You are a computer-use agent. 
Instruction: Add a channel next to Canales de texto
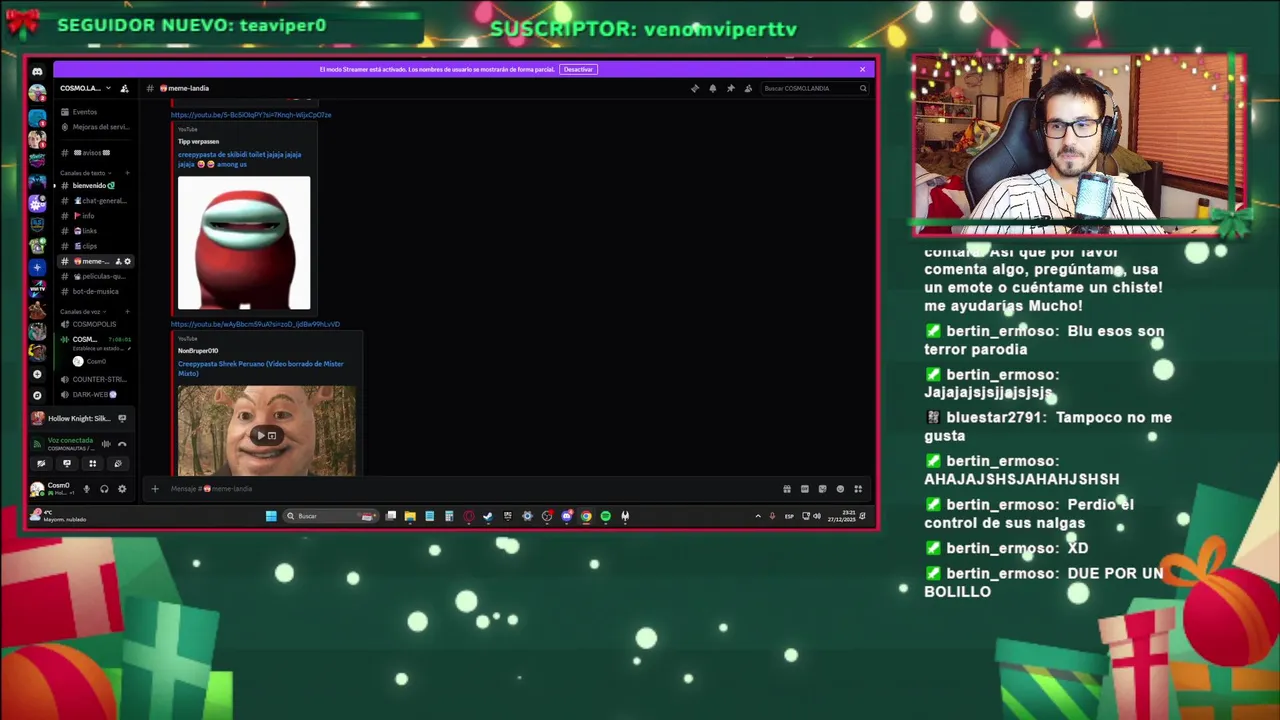point(126,173)
